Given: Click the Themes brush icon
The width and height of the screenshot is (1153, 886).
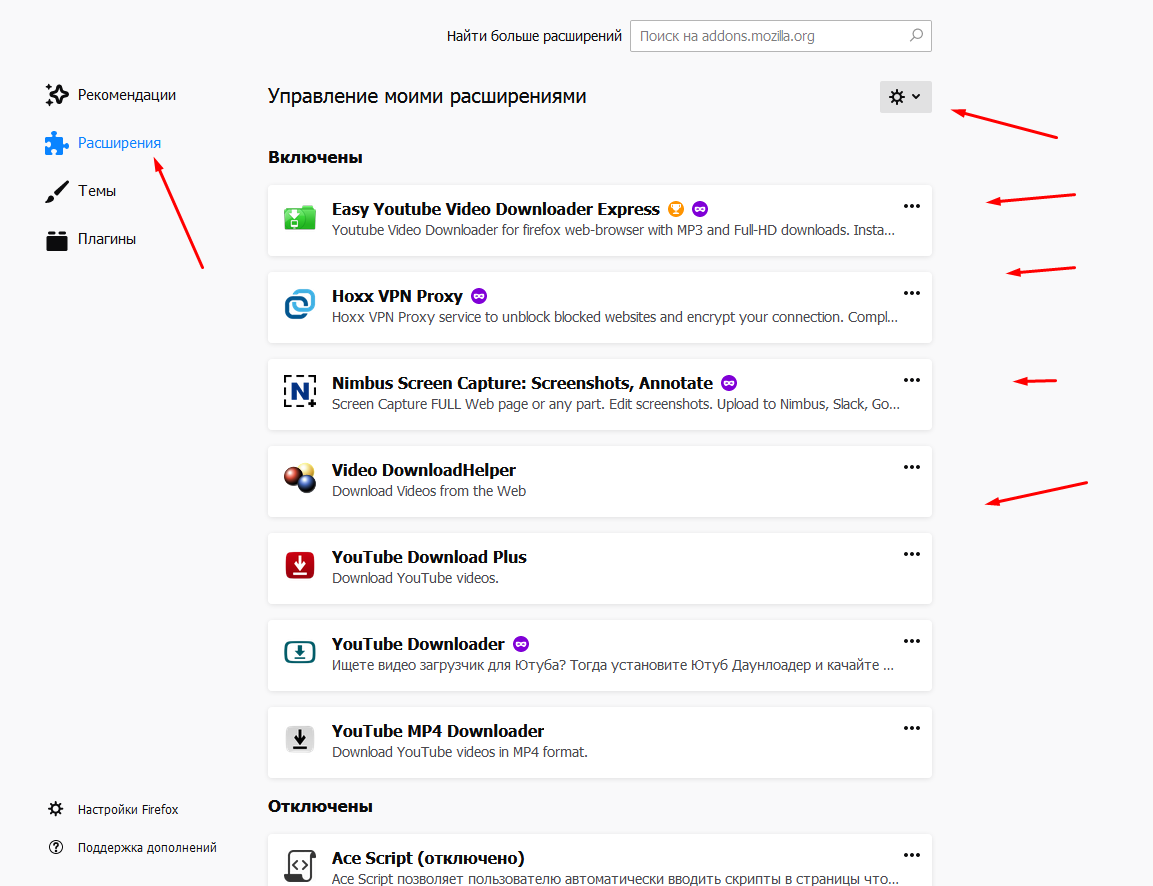Looking at the screenshot, I should click(x=57, y=191).
